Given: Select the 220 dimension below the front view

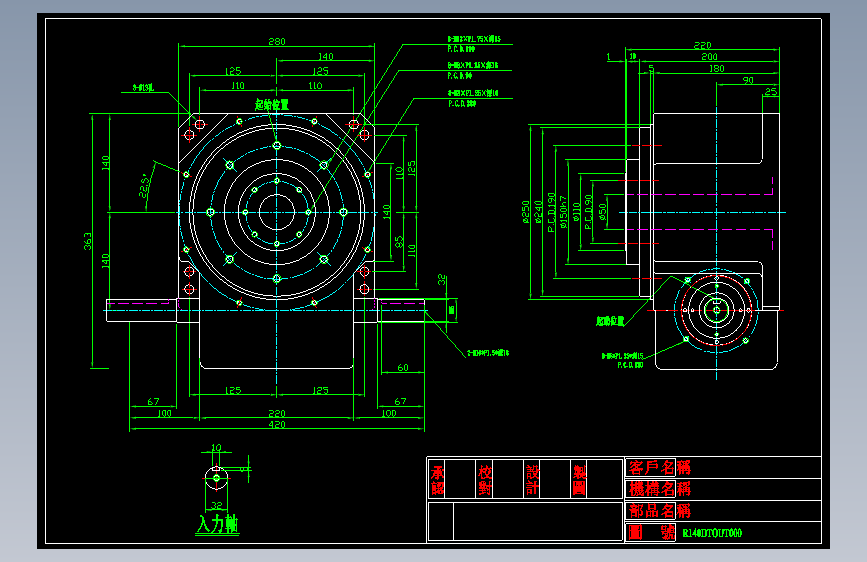Looking at the screenshot, I should (276, 413).
